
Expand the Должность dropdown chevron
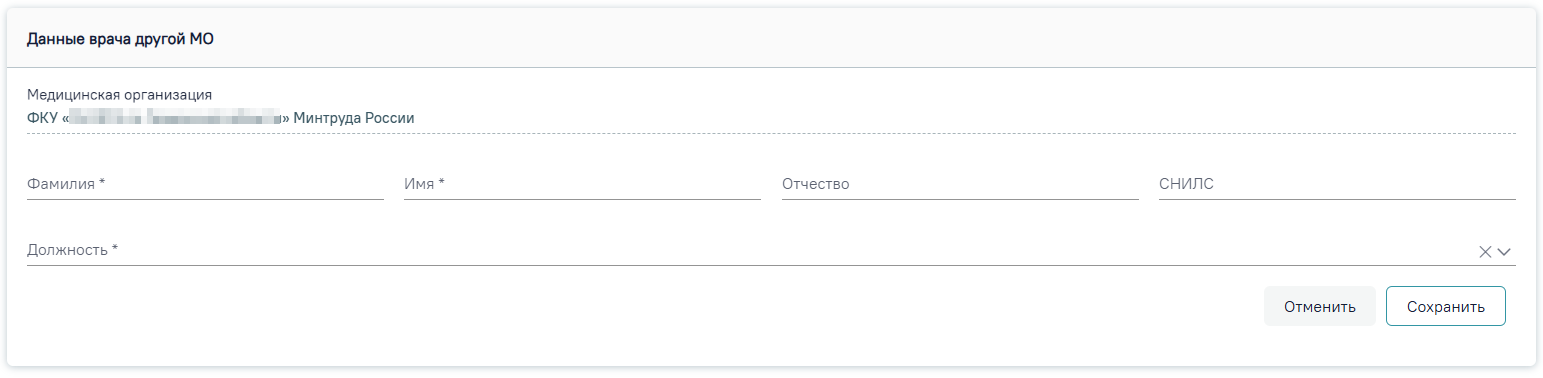(1504, 252)
